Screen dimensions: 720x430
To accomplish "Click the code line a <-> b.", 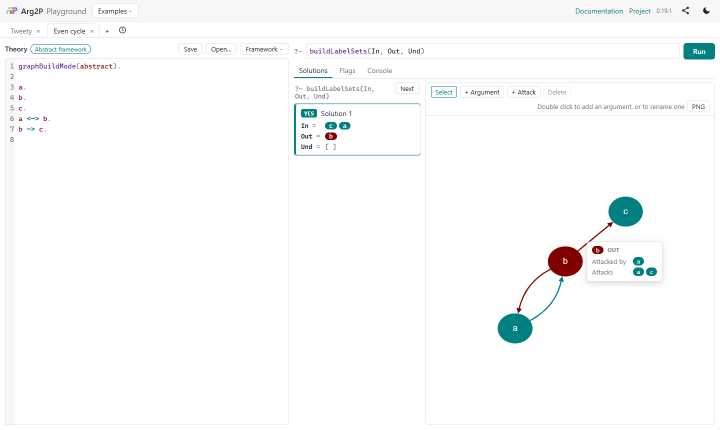I will 34,119.
